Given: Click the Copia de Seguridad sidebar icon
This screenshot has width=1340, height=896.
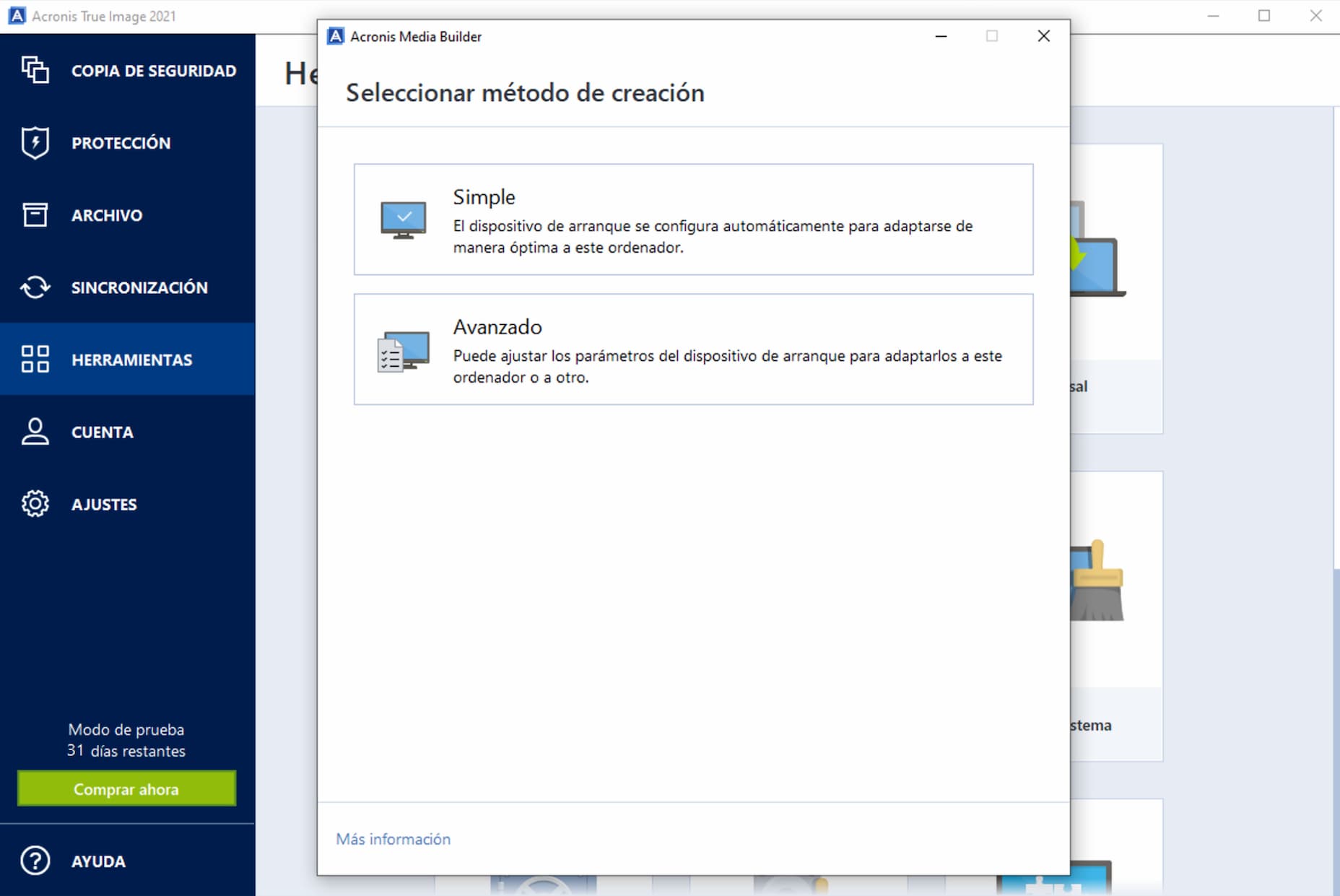Looking at the screenshot, I should [35, 70].
